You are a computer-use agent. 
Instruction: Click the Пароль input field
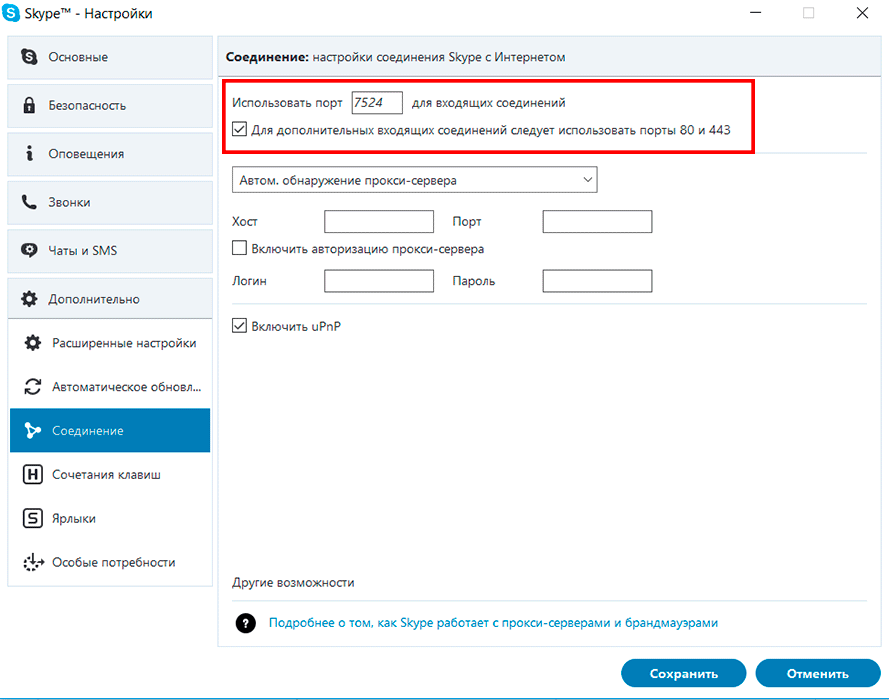point(597,281)
